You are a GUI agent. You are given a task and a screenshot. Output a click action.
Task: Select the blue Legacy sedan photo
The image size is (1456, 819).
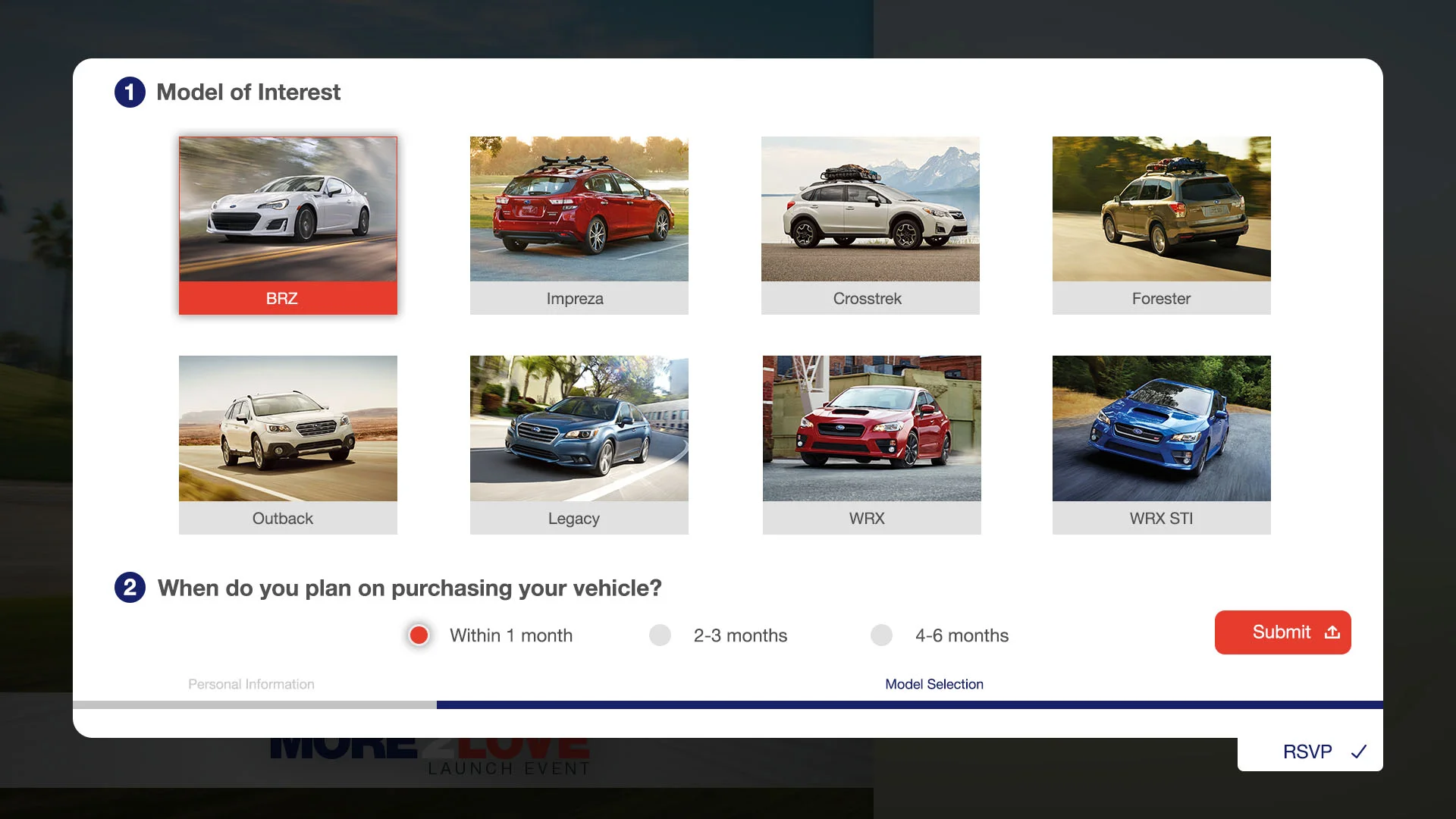pyautogui.click(x=579, y=428)
